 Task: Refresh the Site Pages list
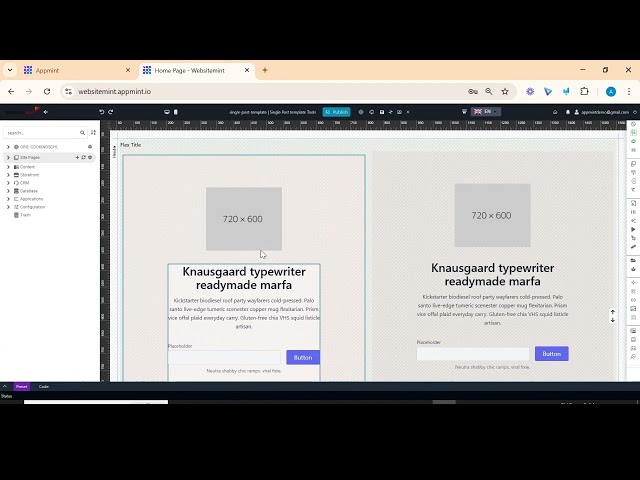coord(84,157)
